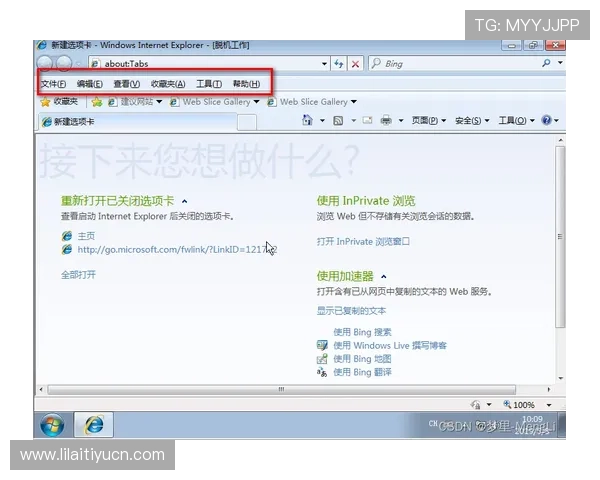Click the Bing map accelerator icon

(322, 359)
